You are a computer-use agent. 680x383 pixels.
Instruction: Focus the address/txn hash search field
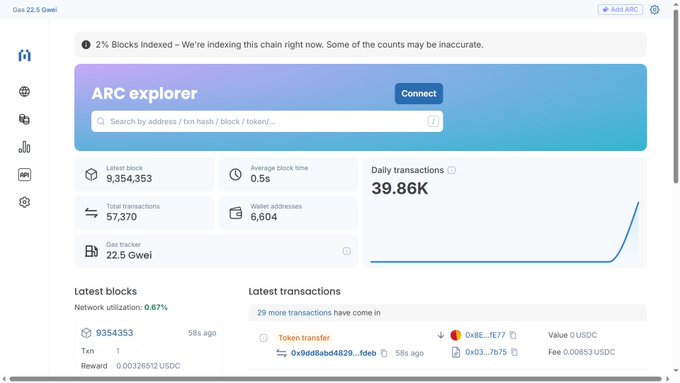pos(267,121)
